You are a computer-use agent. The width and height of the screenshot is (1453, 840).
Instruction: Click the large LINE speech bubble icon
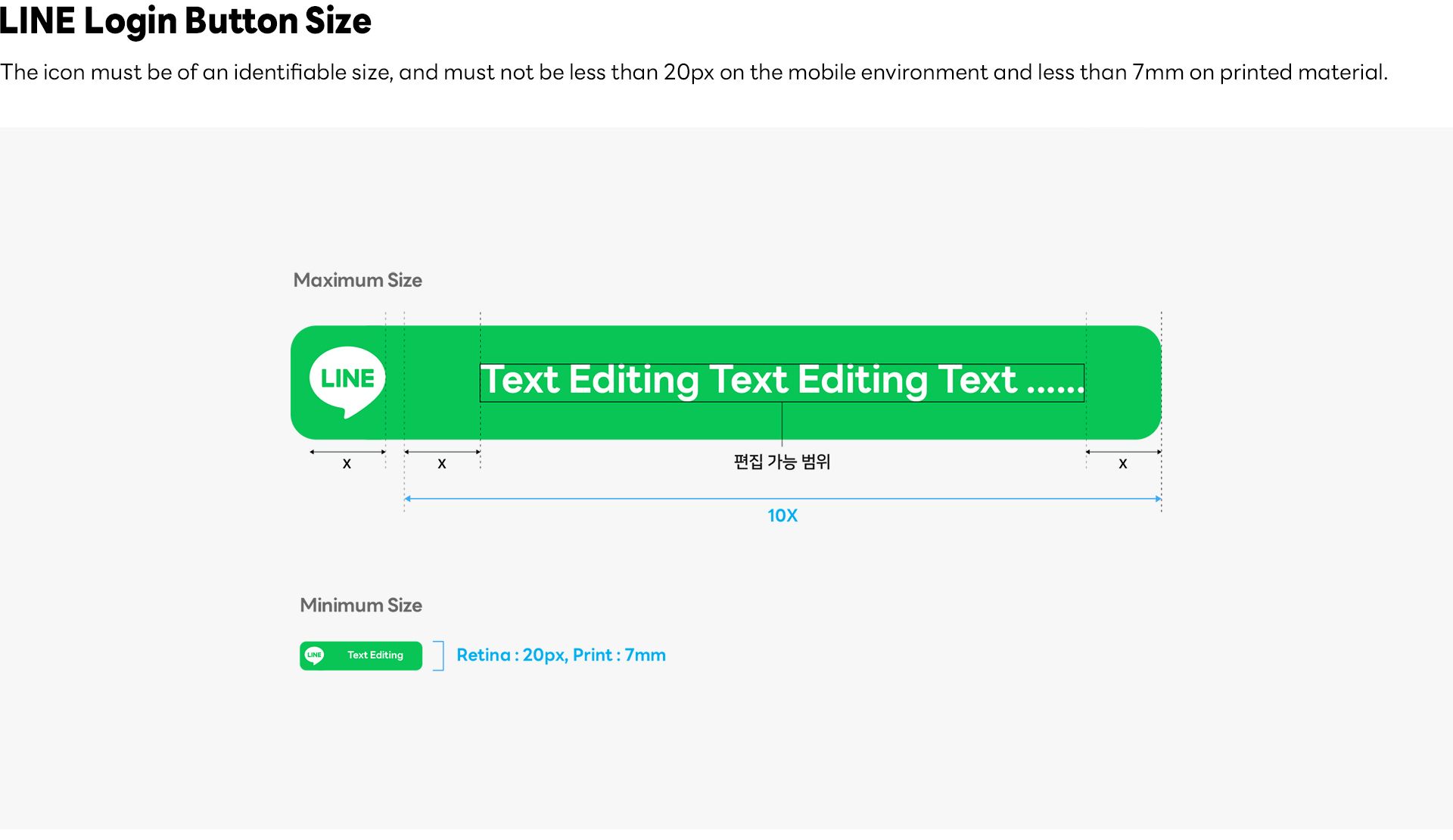[347, 382]
